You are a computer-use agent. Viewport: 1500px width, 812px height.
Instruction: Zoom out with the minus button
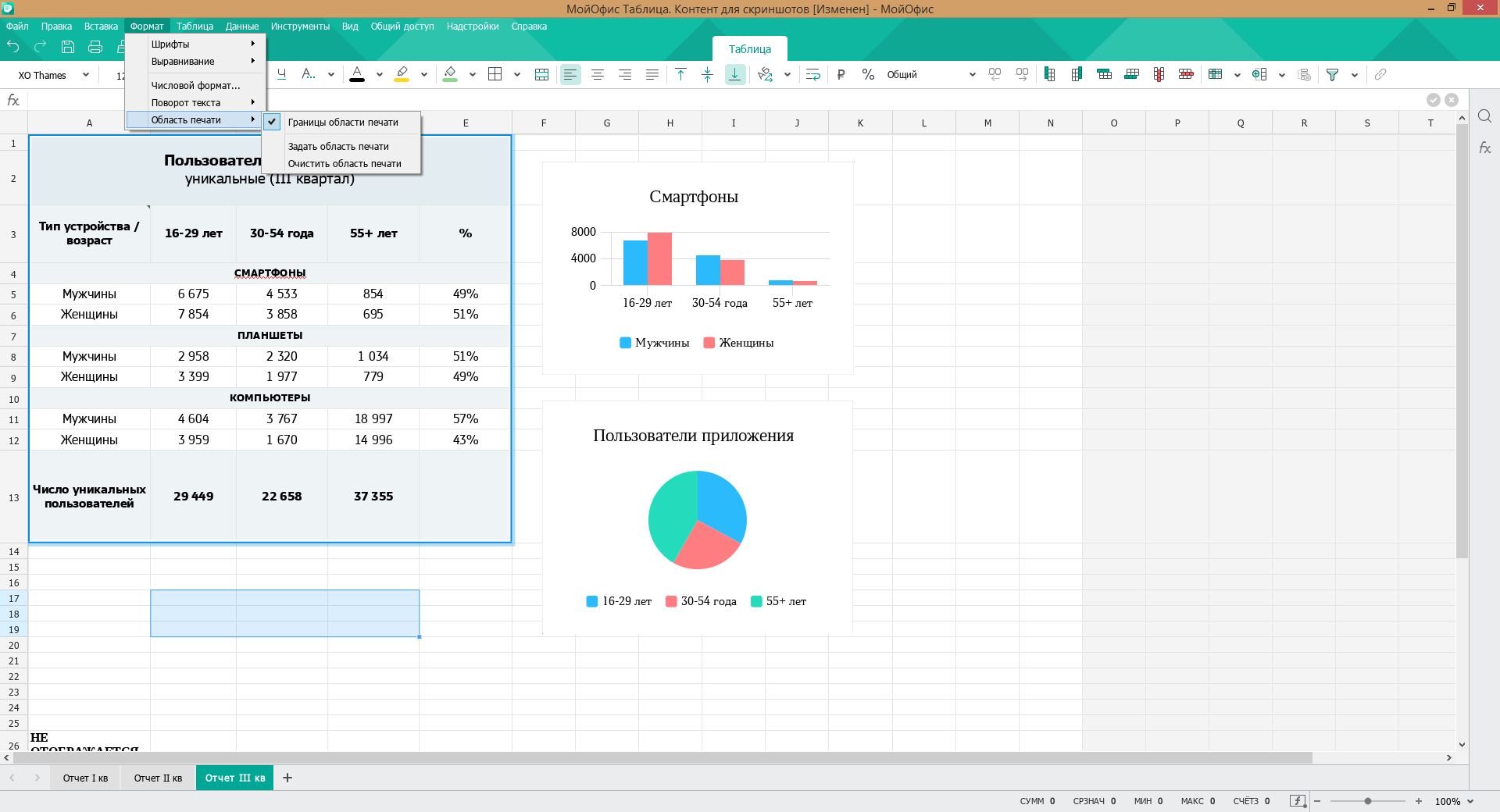1317,801
